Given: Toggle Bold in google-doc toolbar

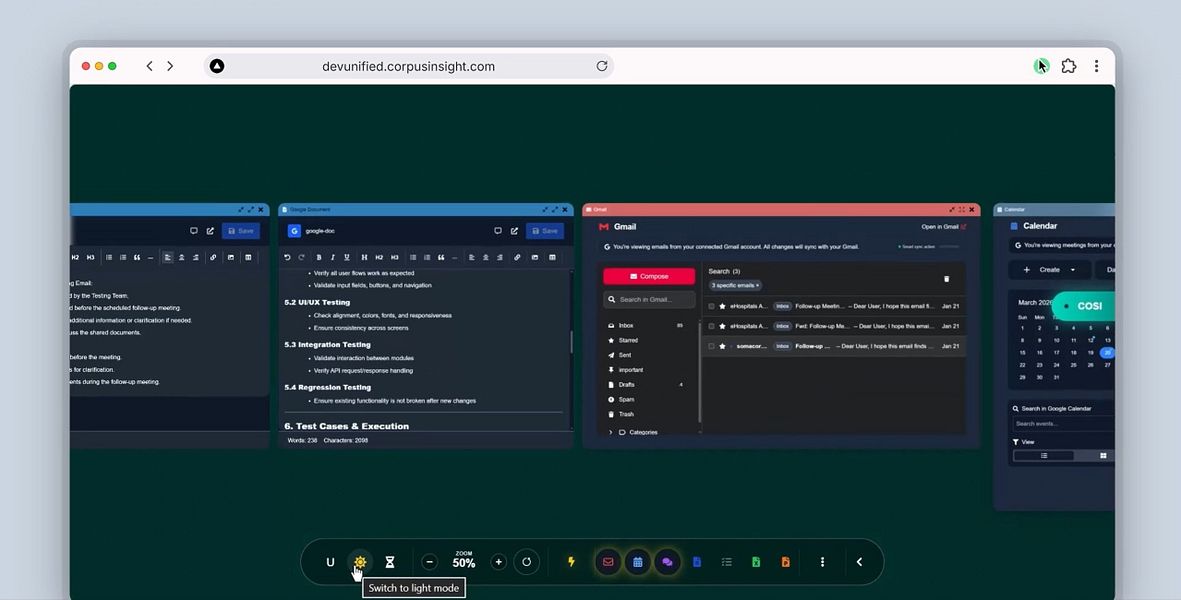Looking at the screenshot, I should click(319, 257).
